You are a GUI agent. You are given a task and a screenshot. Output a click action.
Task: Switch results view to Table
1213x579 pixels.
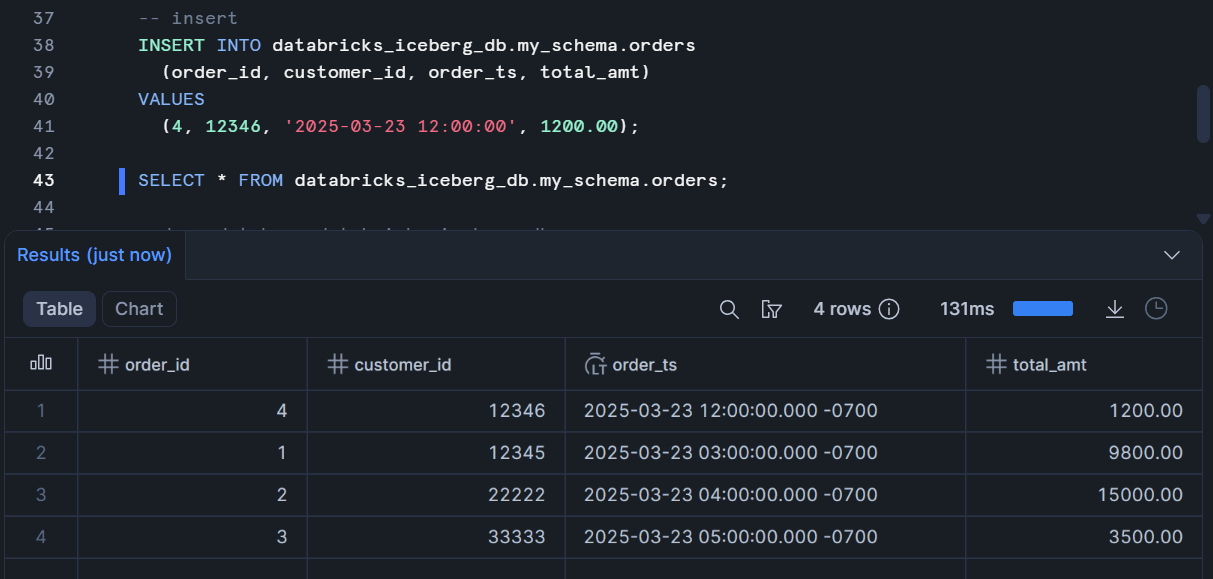(59, 309)
